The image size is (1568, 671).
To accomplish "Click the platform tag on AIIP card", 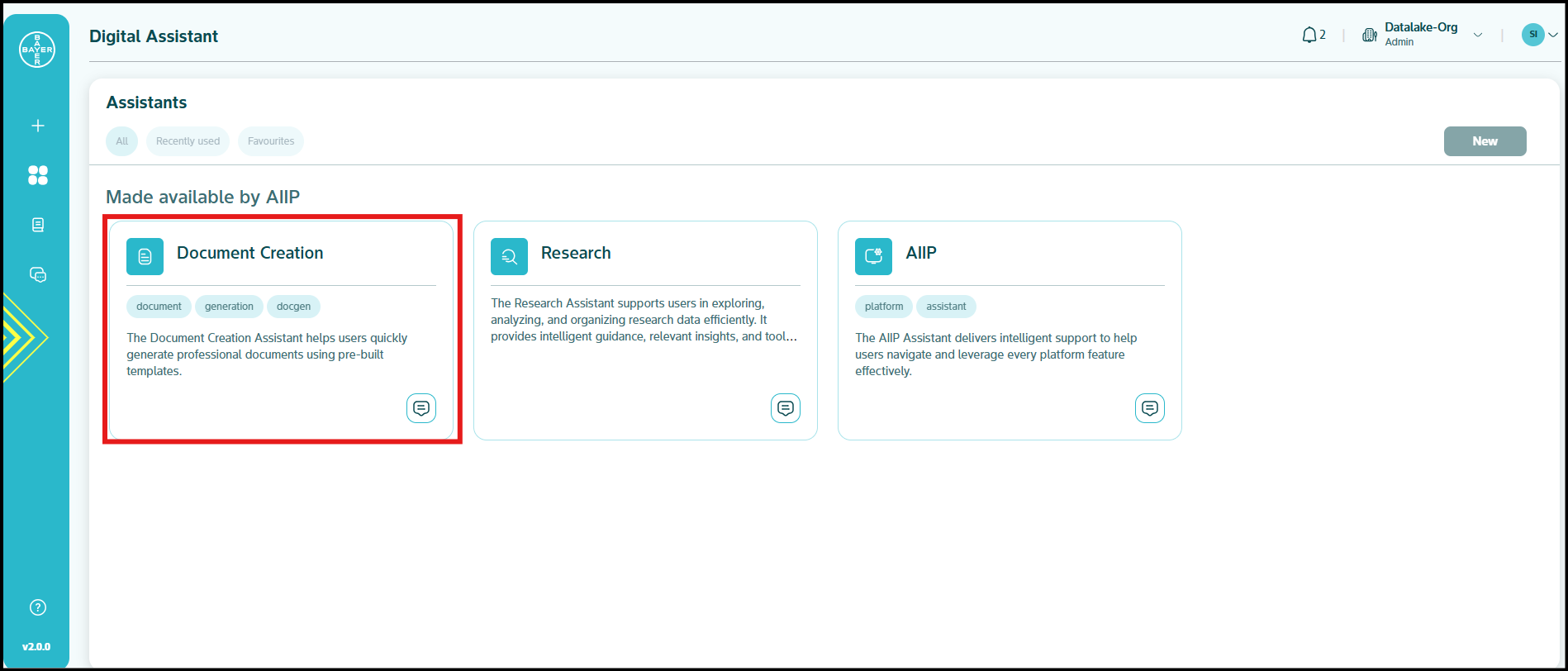I will tap(883, 307).
